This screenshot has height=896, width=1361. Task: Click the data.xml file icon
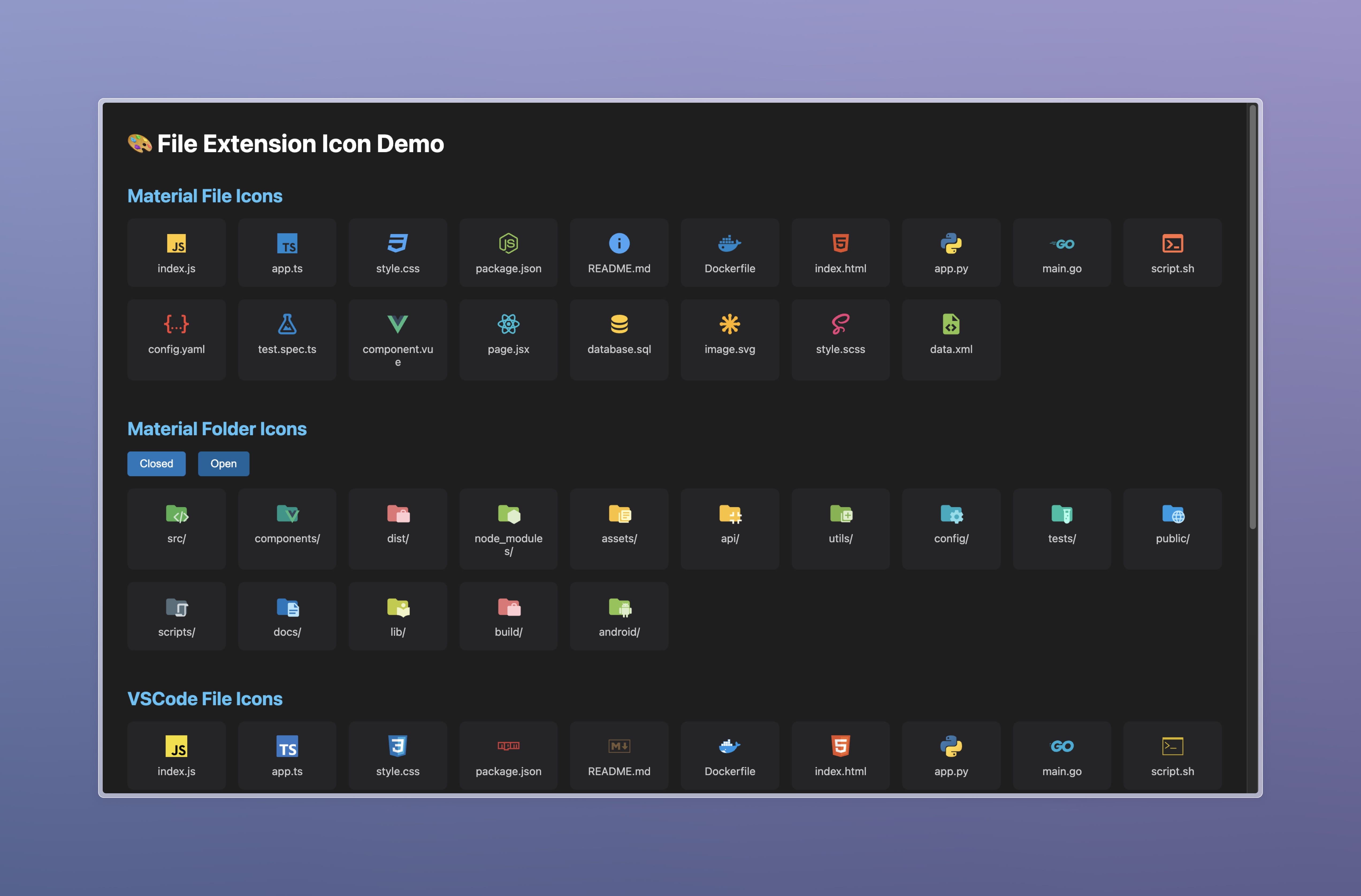point(951,324)
